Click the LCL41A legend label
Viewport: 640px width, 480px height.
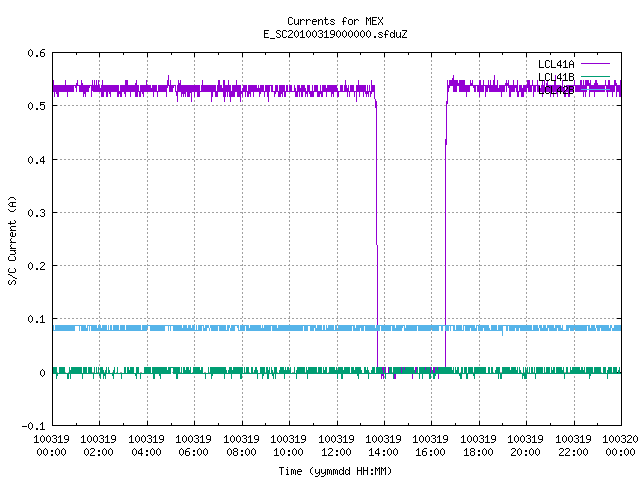556,64
